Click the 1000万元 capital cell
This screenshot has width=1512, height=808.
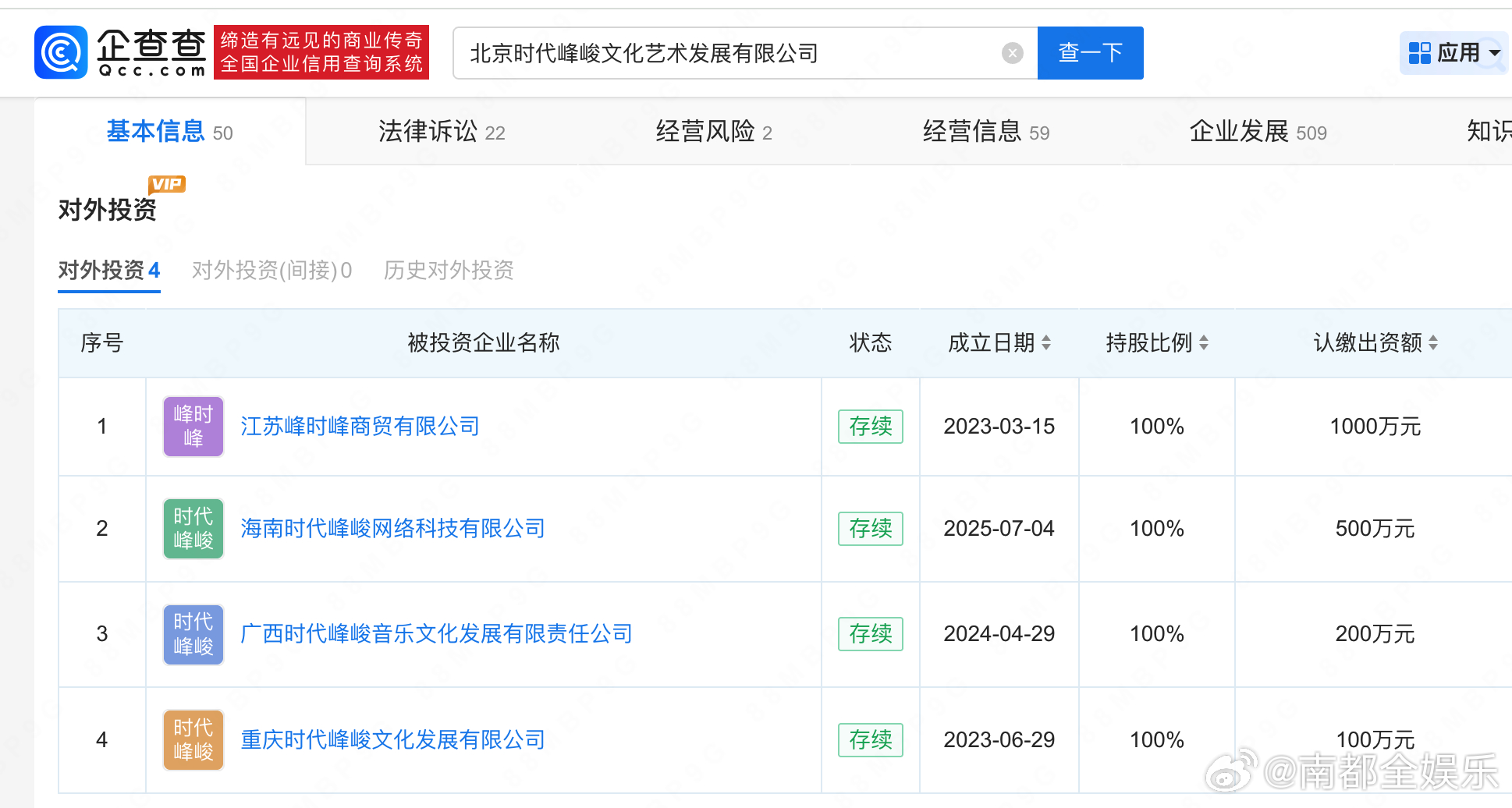click(x=1375, y=427)
